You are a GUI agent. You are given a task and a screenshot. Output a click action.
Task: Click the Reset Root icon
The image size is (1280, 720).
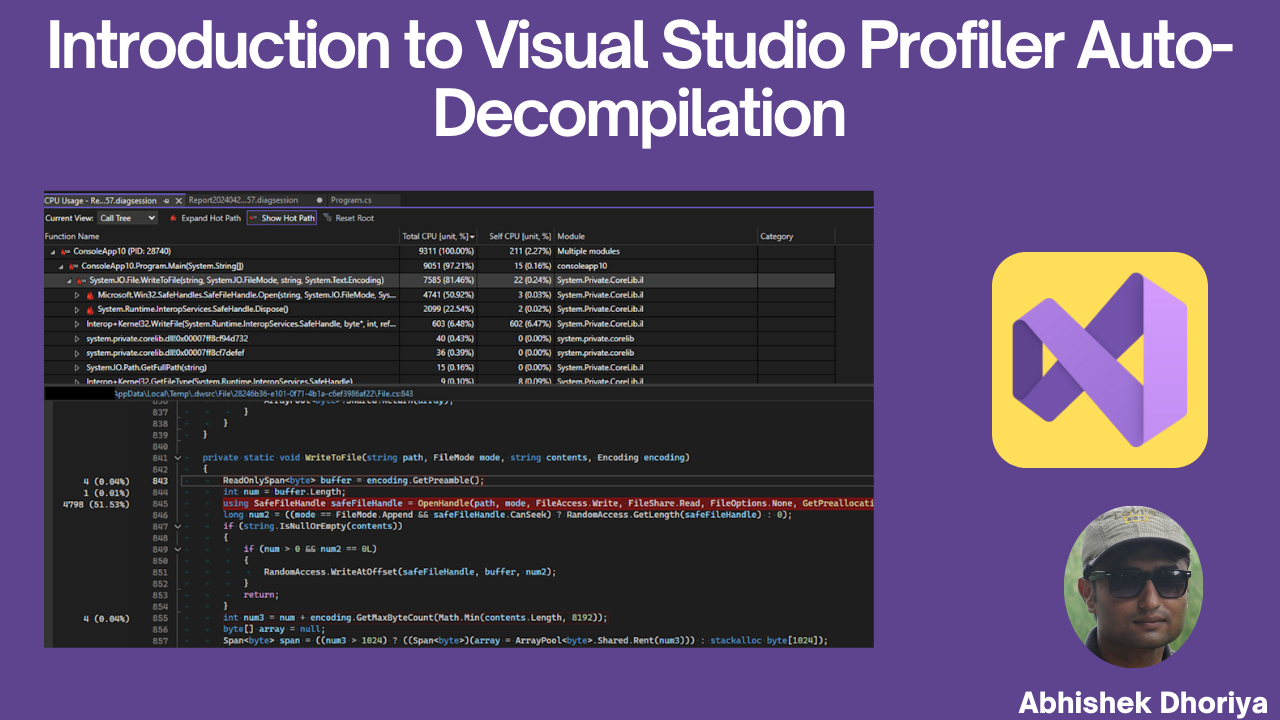pyautogui.click(x=327, y=218)
